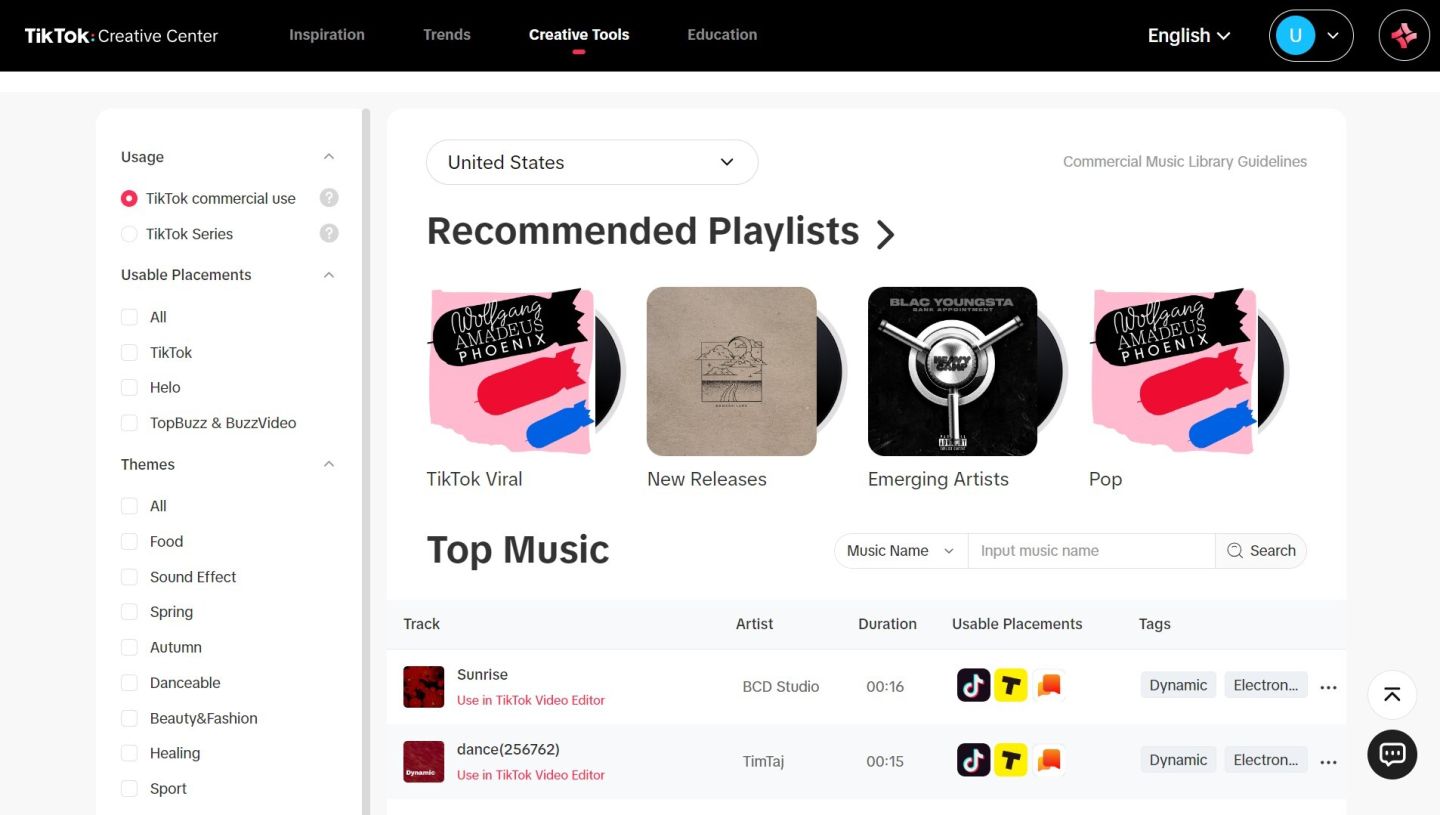Open the Inspiration menu item

(327, 34)
